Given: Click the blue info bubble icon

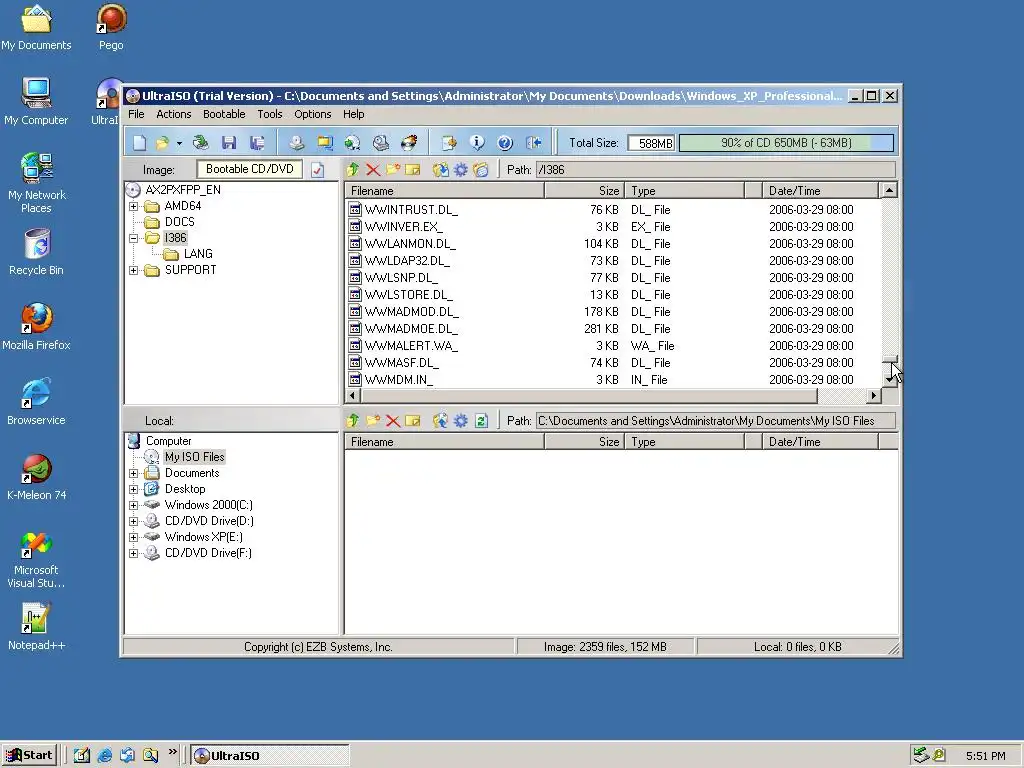Looking at the screenshot, I should coord(477,142).
